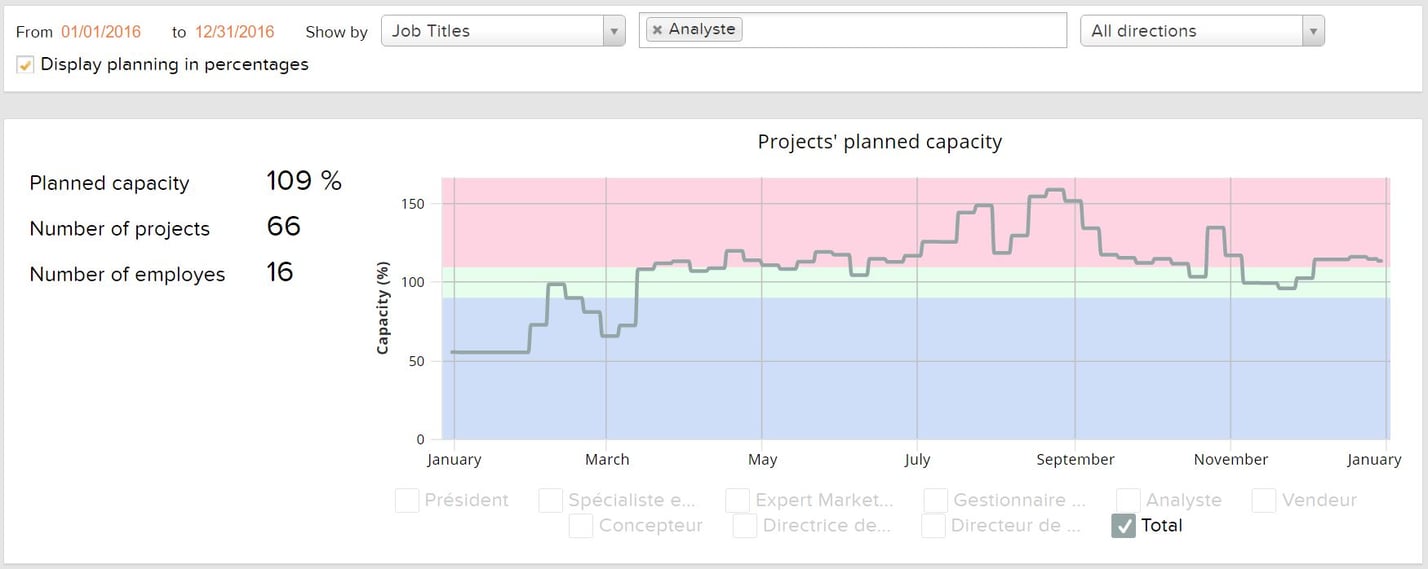The width and height of the screenshot is (1428, 569).
Task: Enable the Directeur de... legend checkbox
Action: [933, 526]
